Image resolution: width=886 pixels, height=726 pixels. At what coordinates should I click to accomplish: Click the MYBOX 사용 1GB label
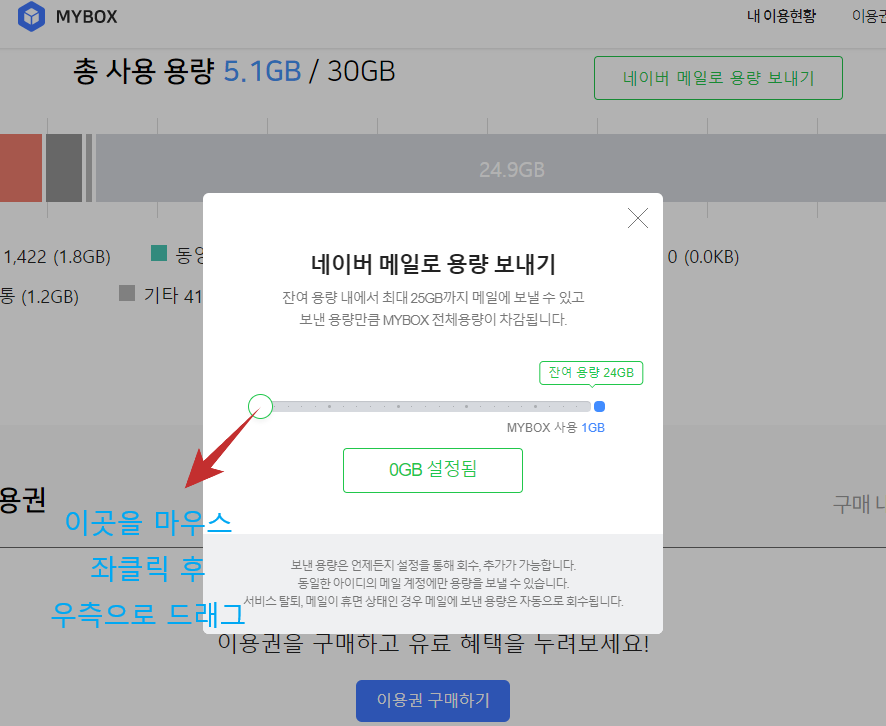(x=555, y=428)
